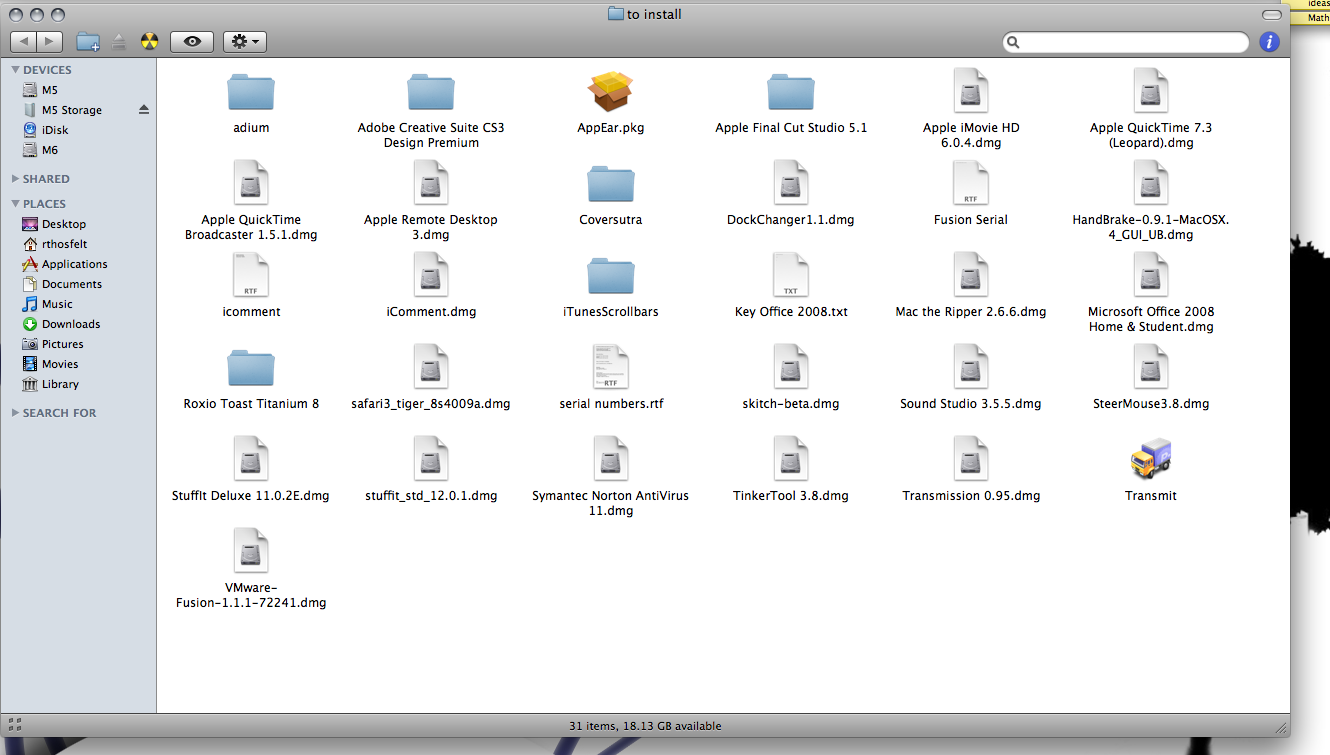Viewport: 1330px width, 755px height.
Task: Collapse the PLACES sidebar section
Action: click(16, 204)
